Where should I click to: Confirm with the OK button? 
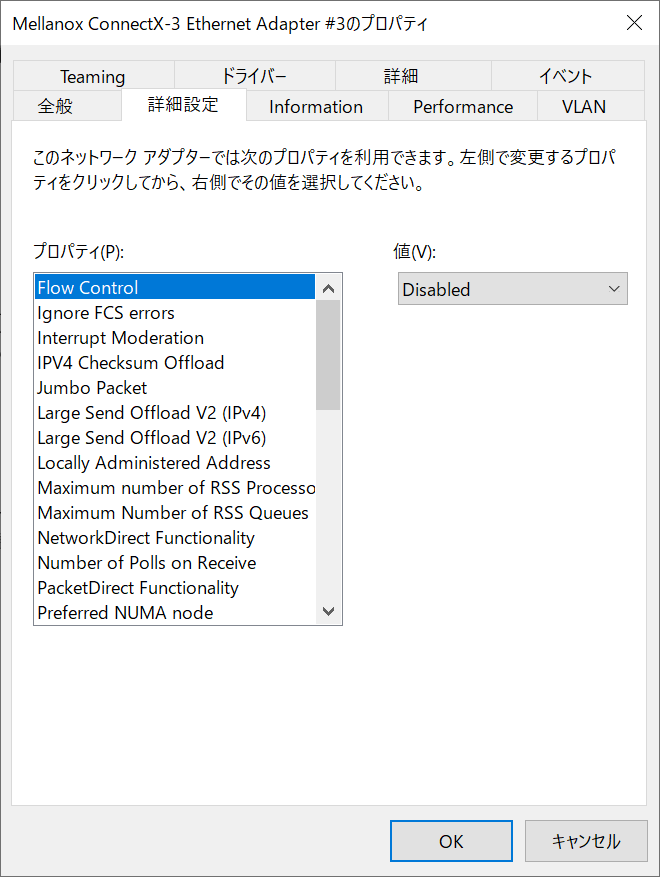pos(451,841)
